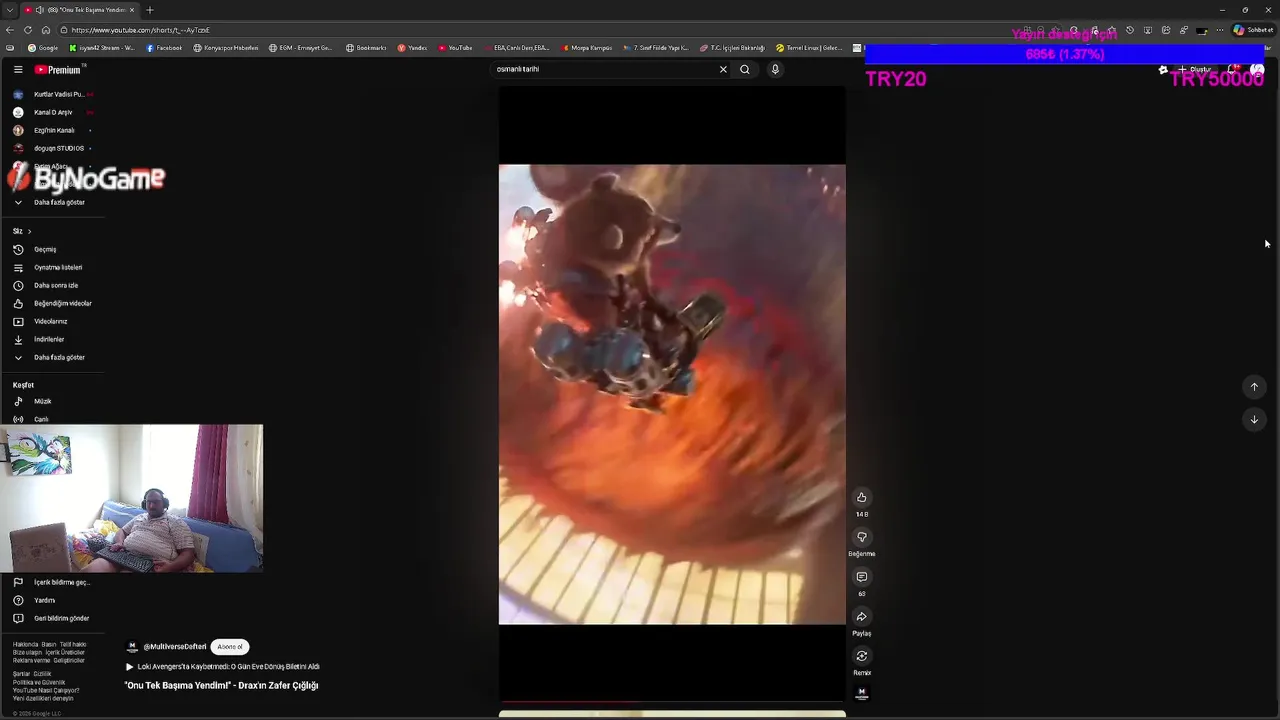
Task: Open the Yandex bookmark
Action: (x=412, y=47)
